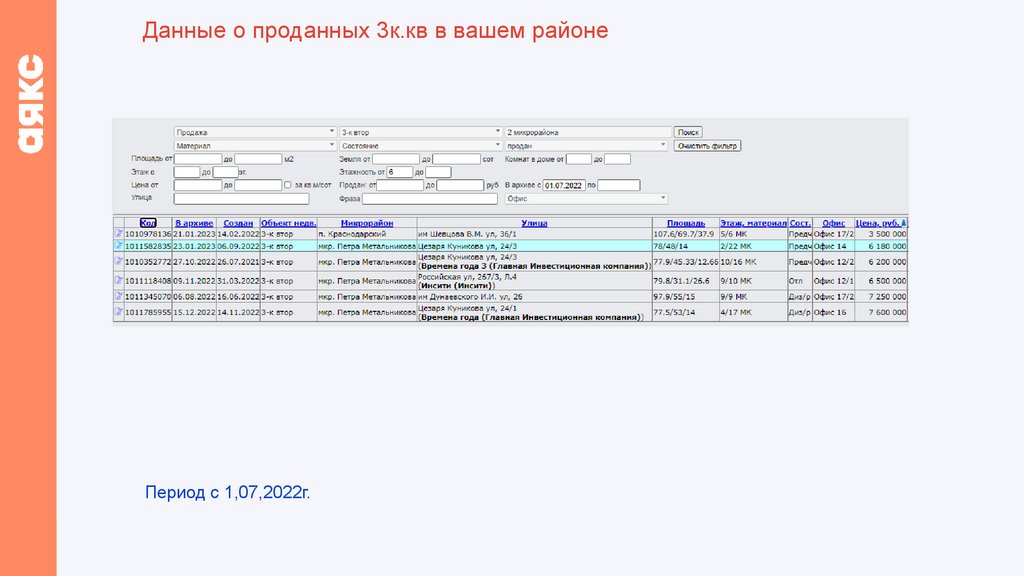Viewport: 1024px width, 576px height.
Task: Open edit icon for listing 1011785955
Action: 119,312
